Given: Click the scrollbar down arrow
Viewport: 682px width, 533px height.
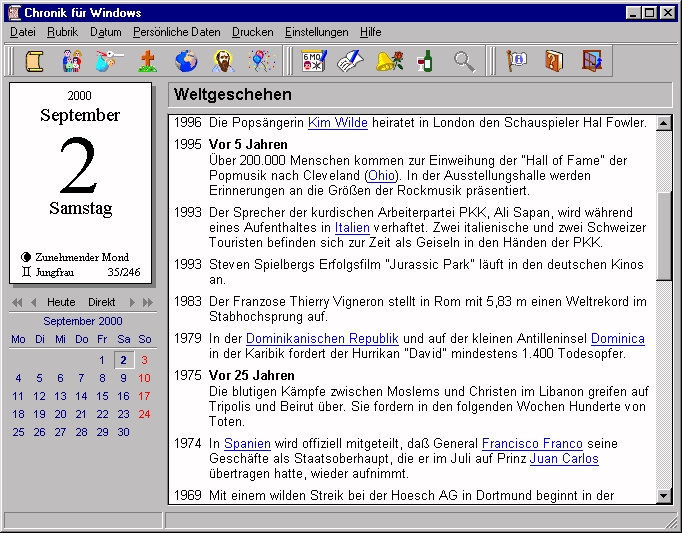Looking at the screenshot, I should tap(664, 495).
